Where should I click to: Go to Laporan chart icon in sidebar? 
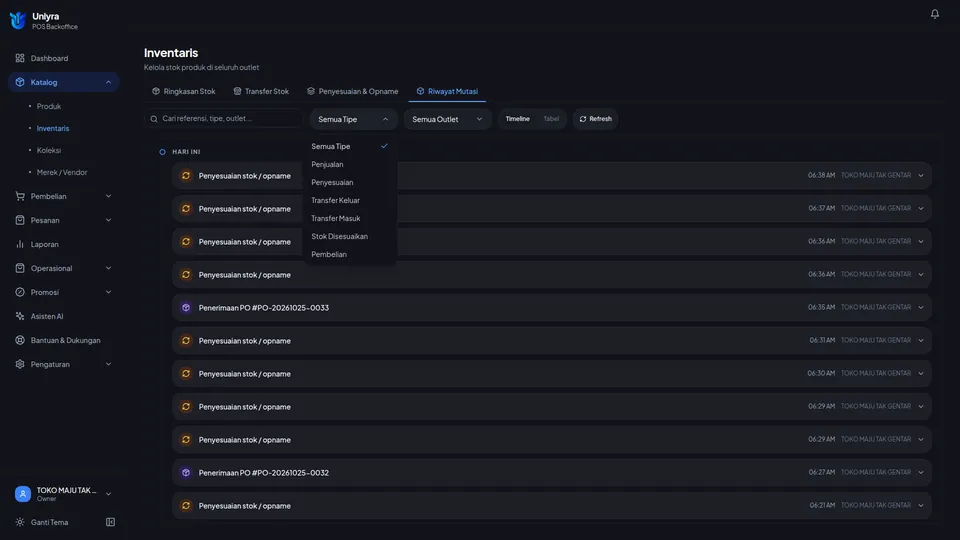[20, 244]
